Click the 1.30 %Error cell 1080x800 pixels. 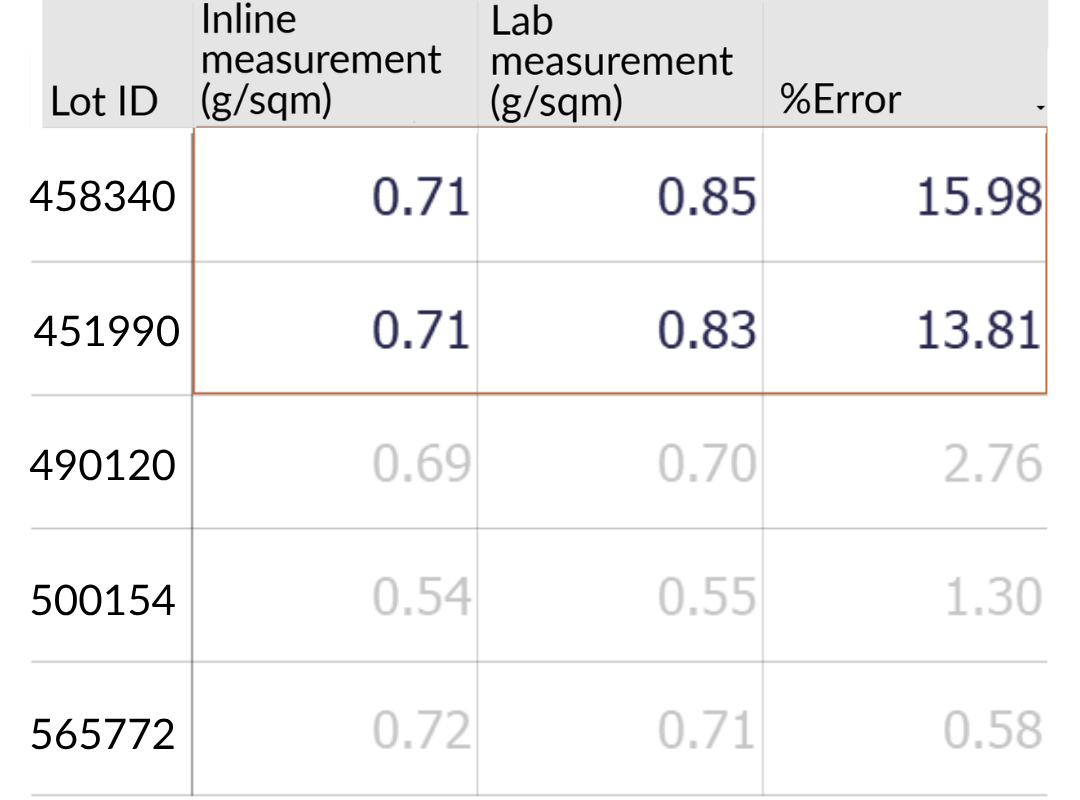pyautogui.click(x=992, y=598)
